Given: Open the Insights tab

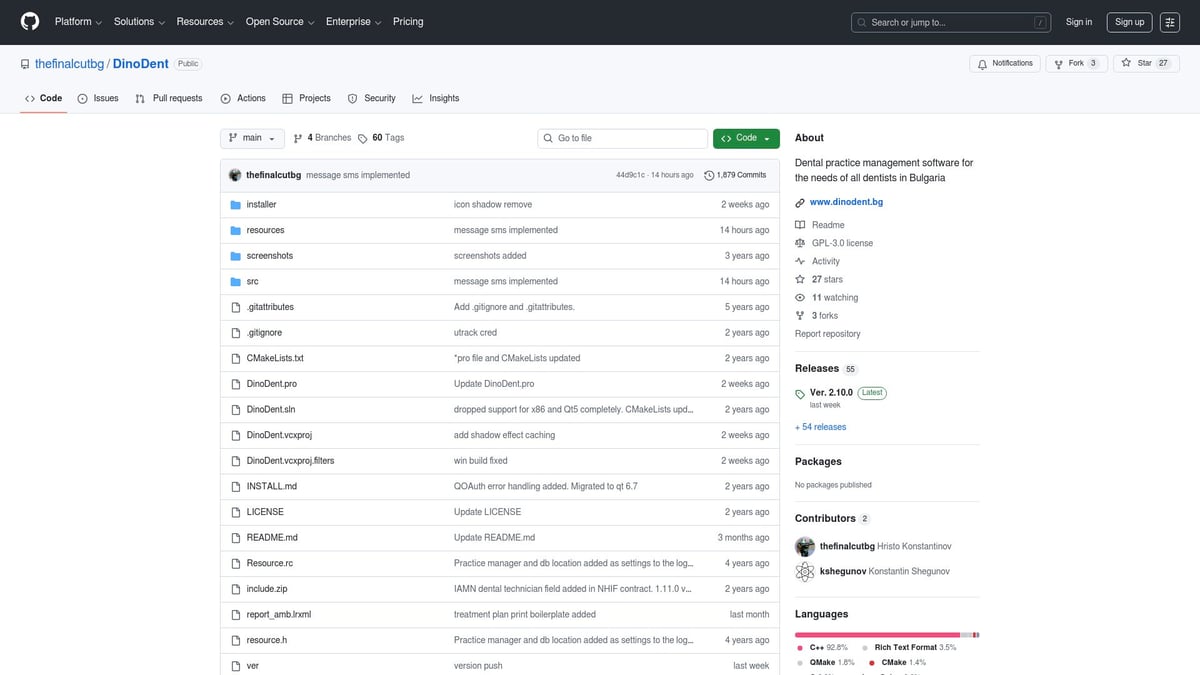Looking at the screenshot, I should (436, 98).
